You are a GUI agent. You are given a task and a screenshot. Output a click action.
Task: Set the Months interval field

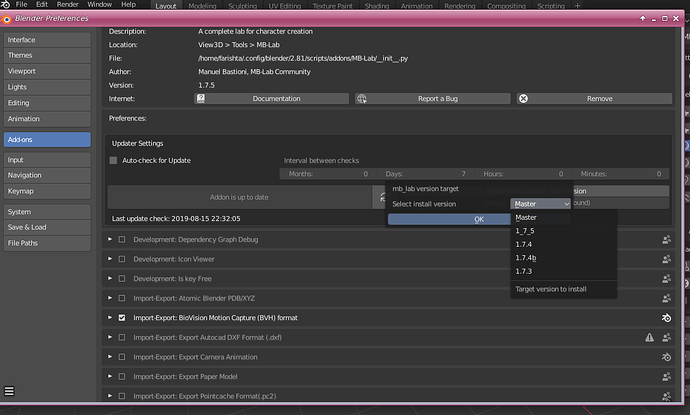click(x=328, y=174)
